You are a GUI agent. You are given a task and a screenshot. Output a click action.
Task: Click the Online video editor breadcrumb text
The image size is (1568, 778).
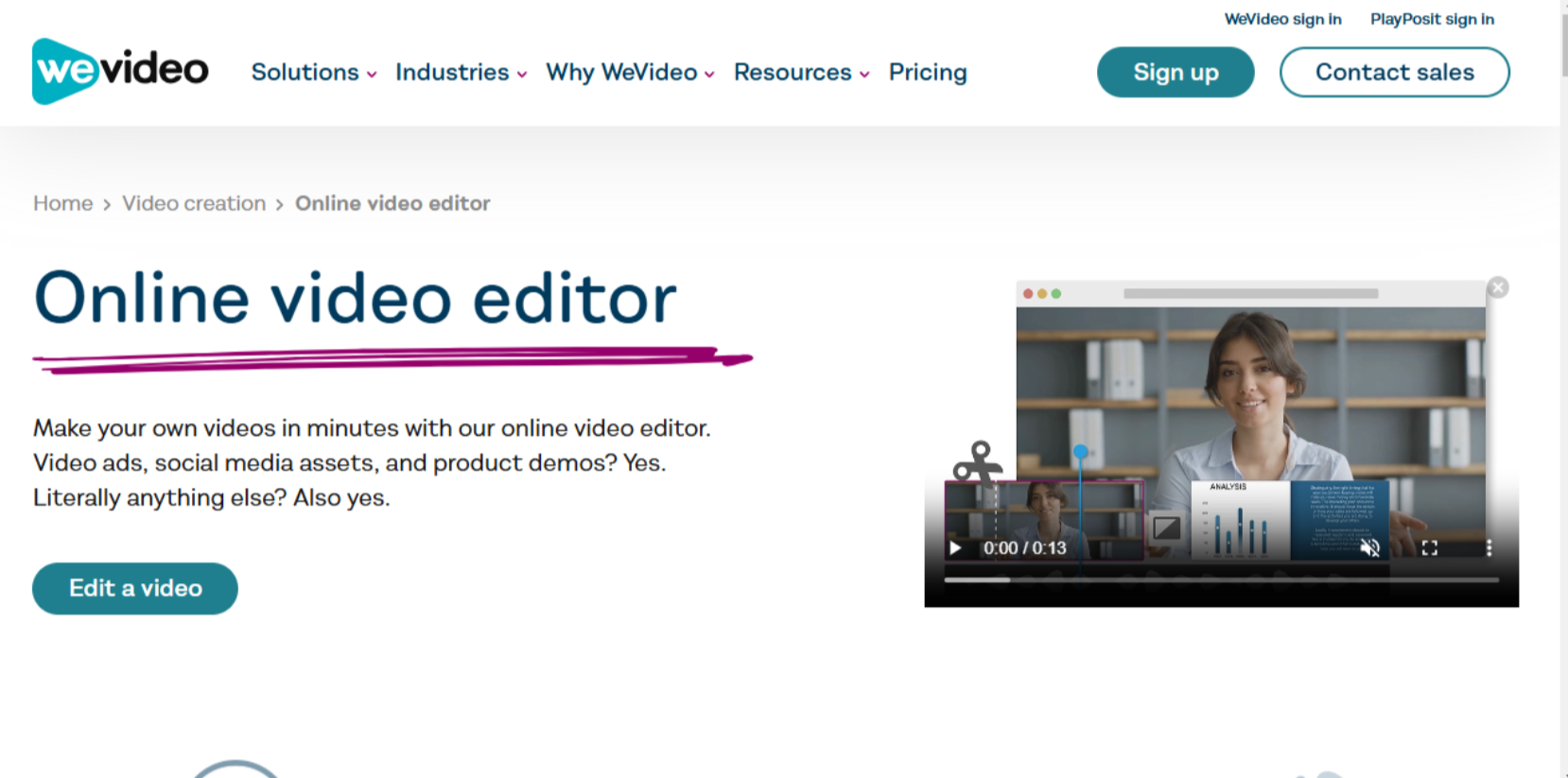[x=392, y=203]
